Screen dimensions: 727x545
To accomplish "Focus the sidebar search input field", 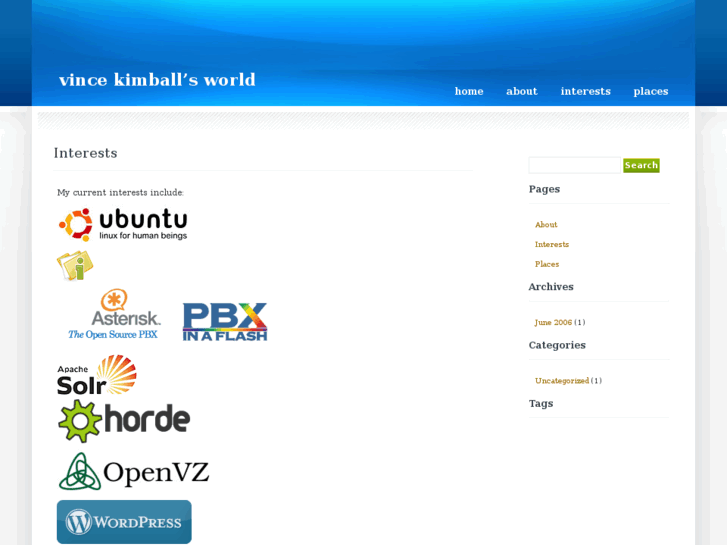I will pos(574,165).
